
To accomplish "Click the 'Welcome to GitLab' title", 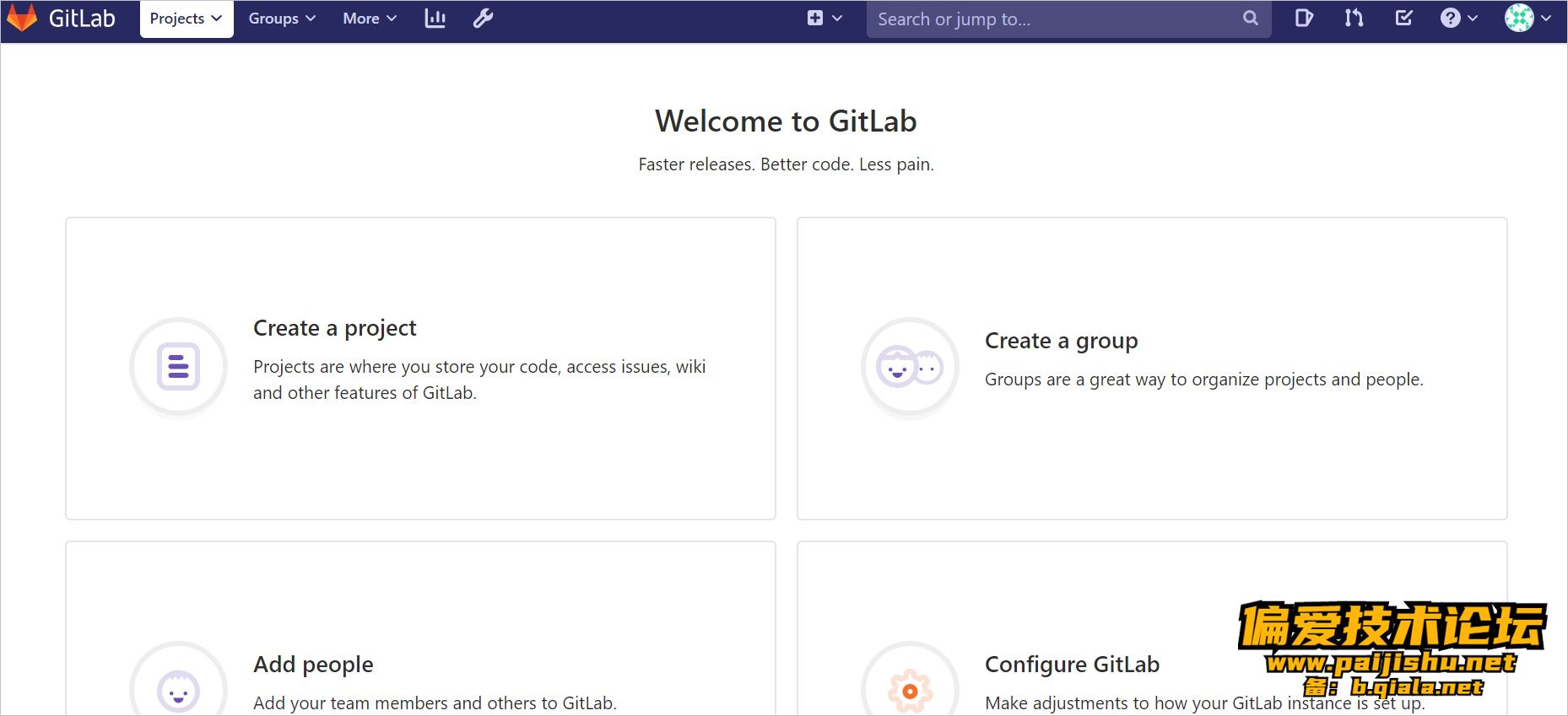I will pyautogui.click(x=786, y=121).
